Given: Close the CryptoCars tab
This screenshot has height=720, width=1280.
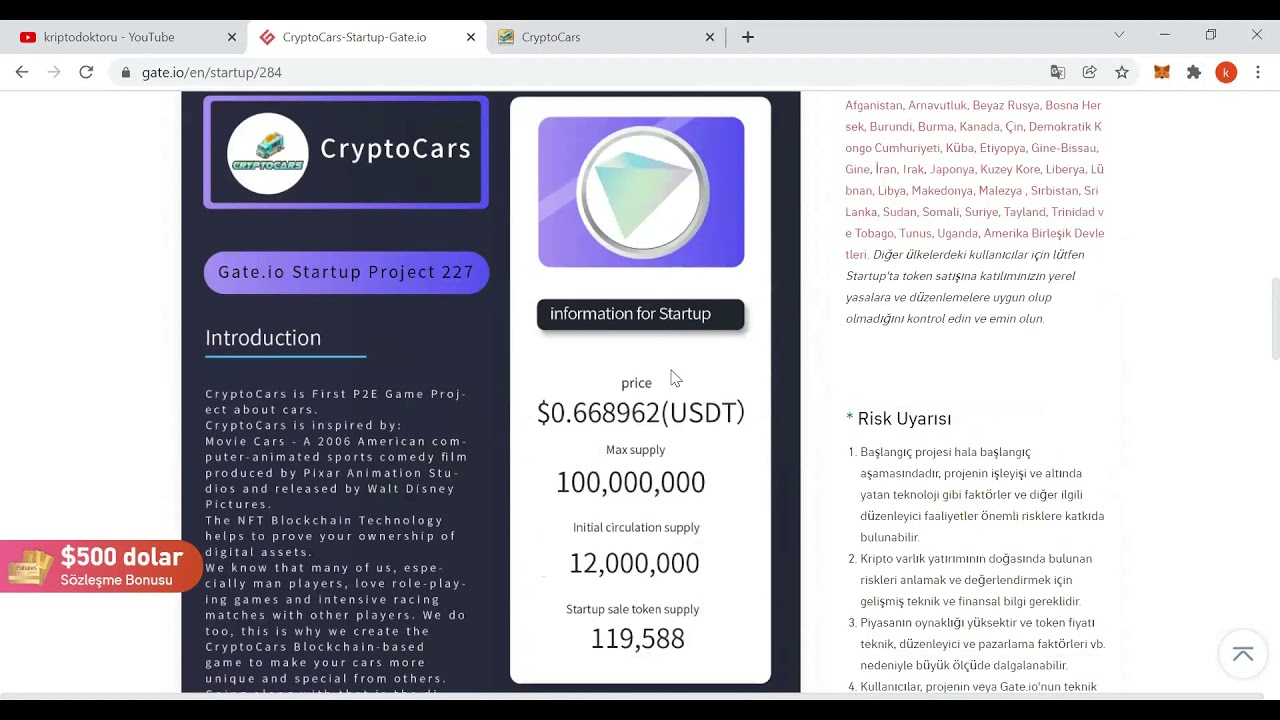Looking at the screenshot, I should 710,37.
